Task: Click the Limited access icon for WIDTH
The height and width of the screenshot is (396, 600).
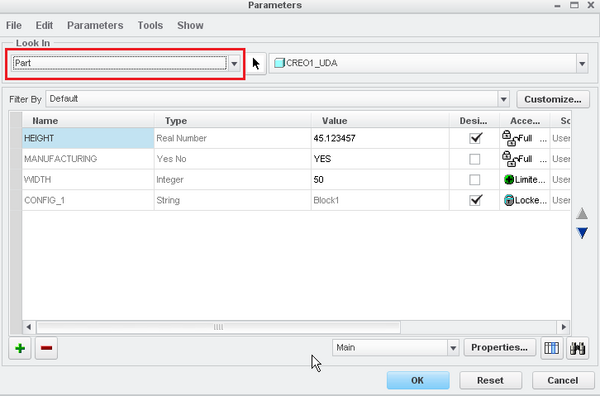Action: coord(509,179)
